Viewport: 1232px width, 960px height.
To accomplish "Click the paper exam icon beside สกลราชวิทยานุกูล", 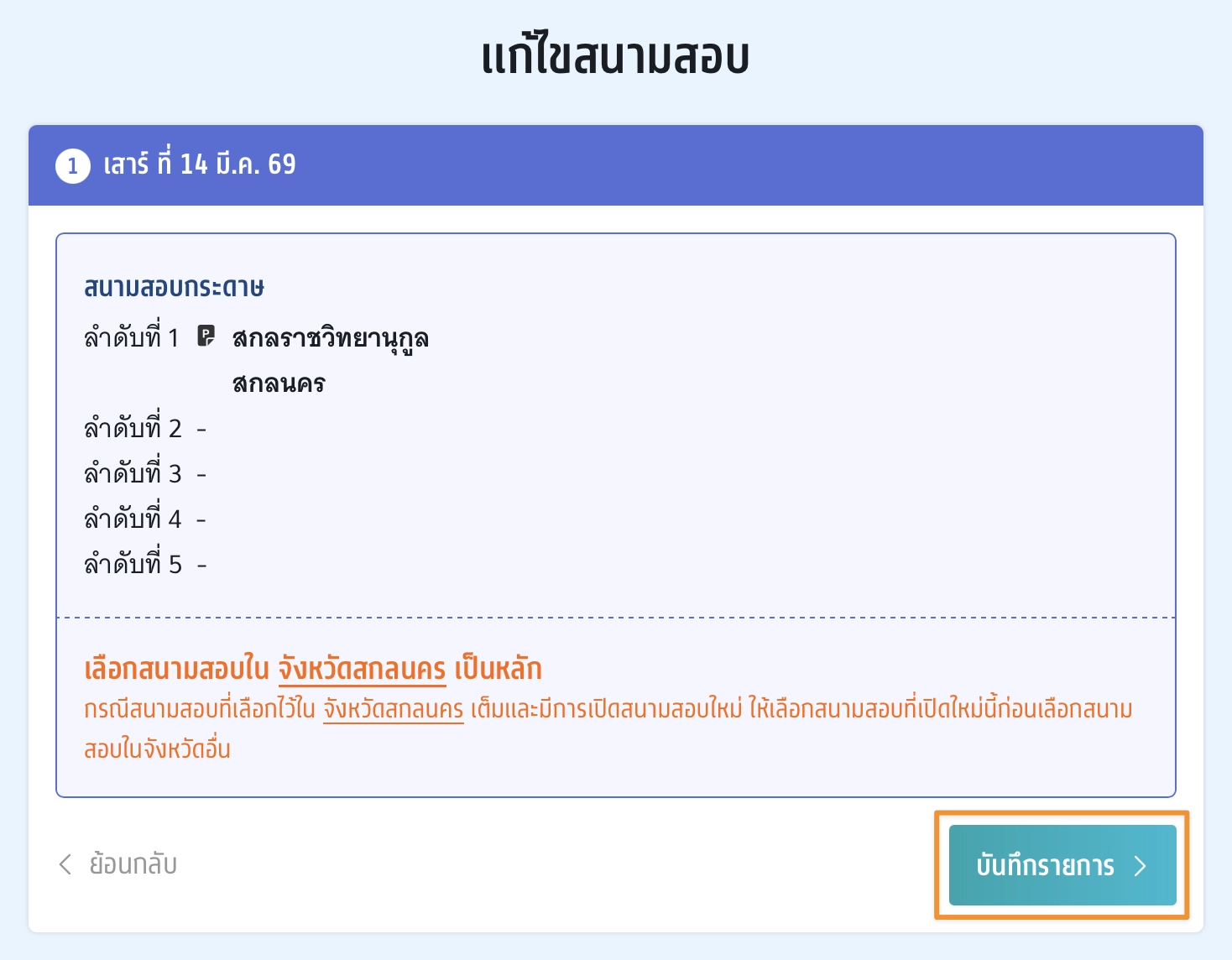I will pyautogui.click(x=206, y=337).
